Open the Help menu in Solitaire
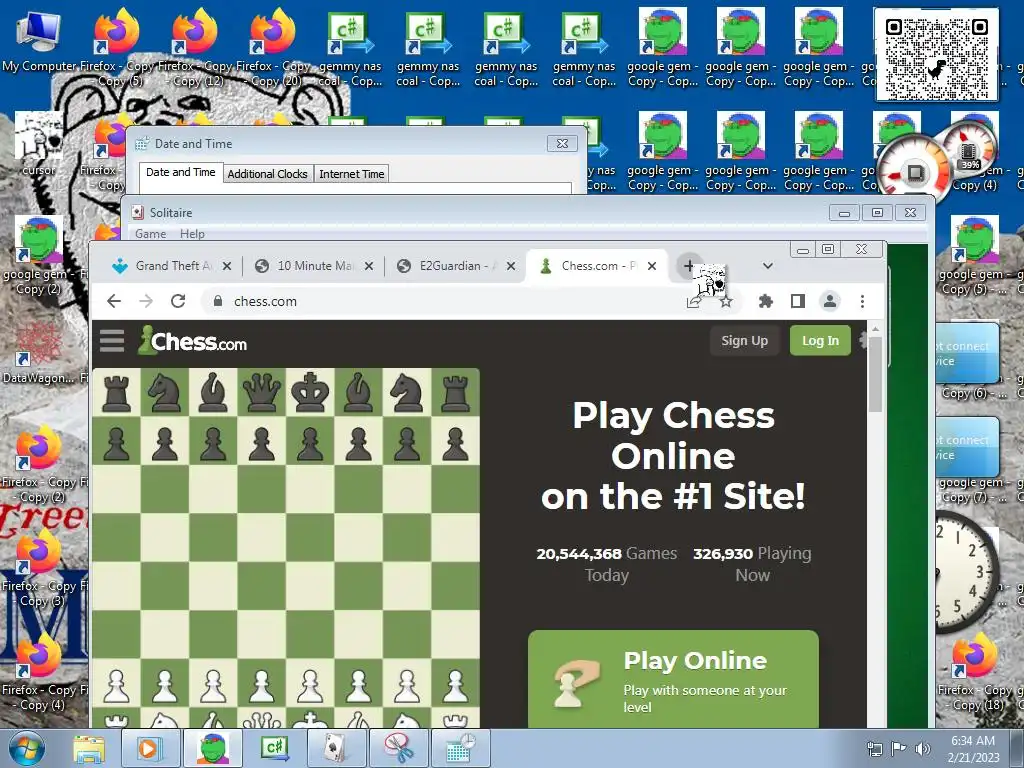The width and height of the screenshot is (1024, 768). click(192, 234)
